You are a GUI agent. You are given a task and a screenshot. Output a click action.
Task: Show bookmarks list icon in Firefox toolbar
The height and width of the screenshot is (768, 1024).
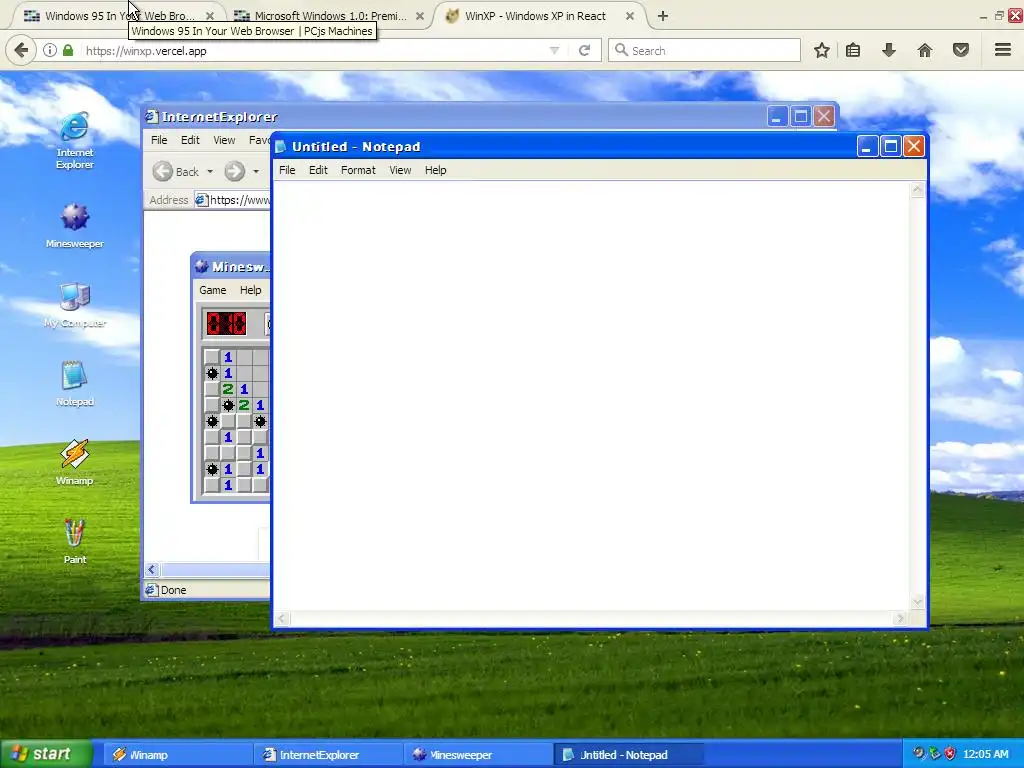click(853, 50)
